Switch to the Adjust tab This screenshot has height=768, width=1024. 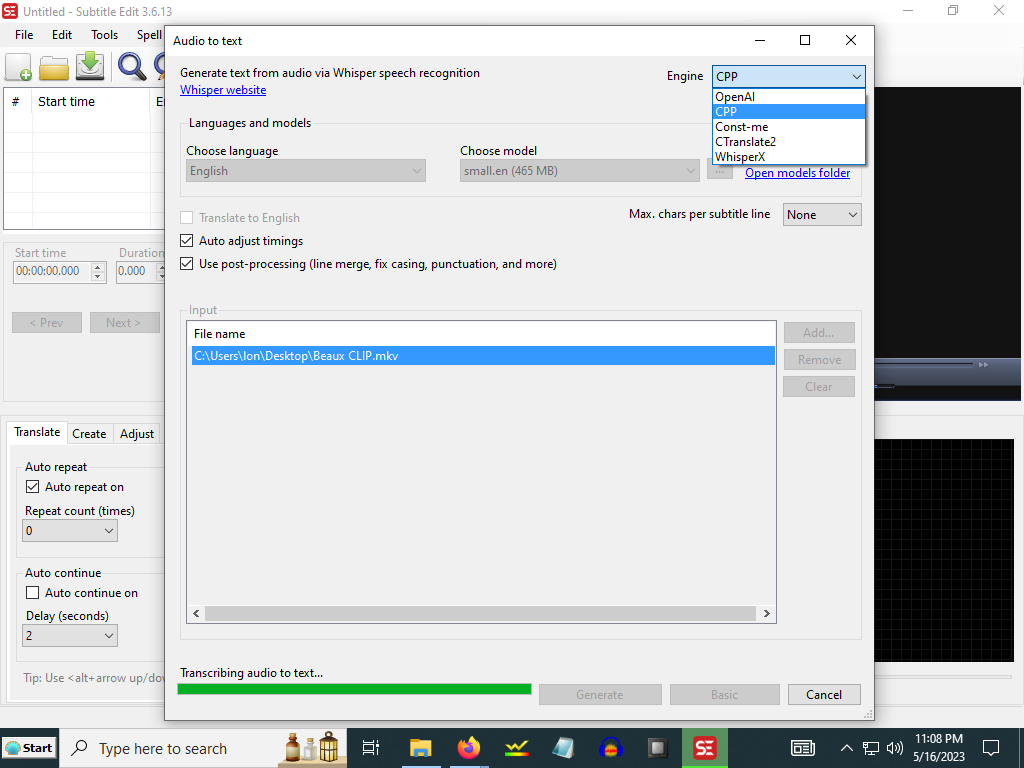[137, 434]
